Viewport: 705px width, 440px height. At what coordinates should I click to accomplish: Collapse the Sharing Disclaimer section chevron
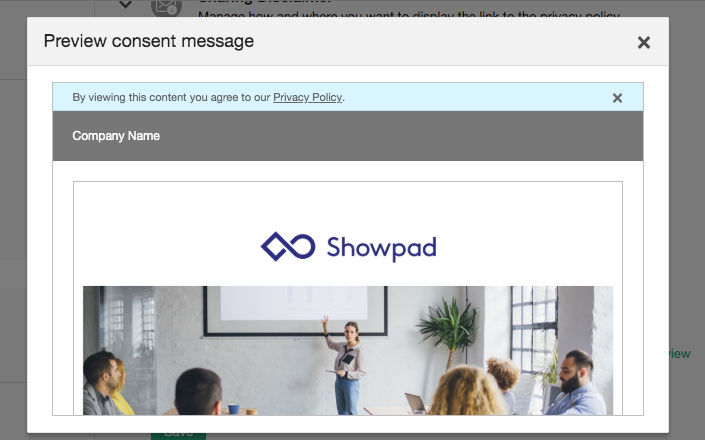125,5
